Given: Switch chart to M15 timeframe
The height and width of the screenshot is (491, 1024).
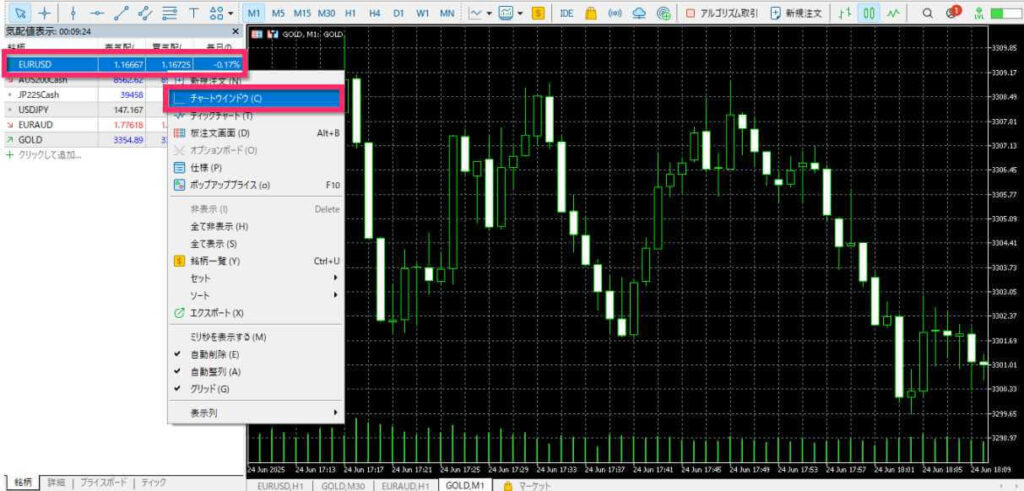Looking at the screenshot, I should pos(302,12).
